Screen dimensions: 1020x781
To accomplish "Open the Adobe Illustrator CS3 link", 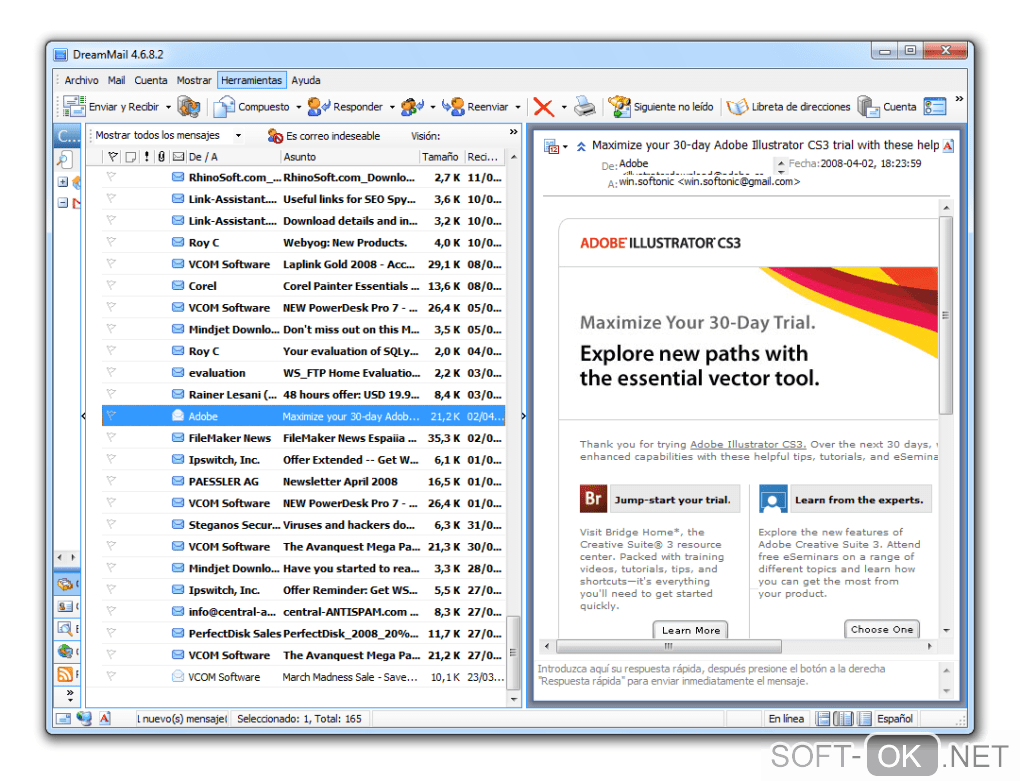I will pos(748,444).
